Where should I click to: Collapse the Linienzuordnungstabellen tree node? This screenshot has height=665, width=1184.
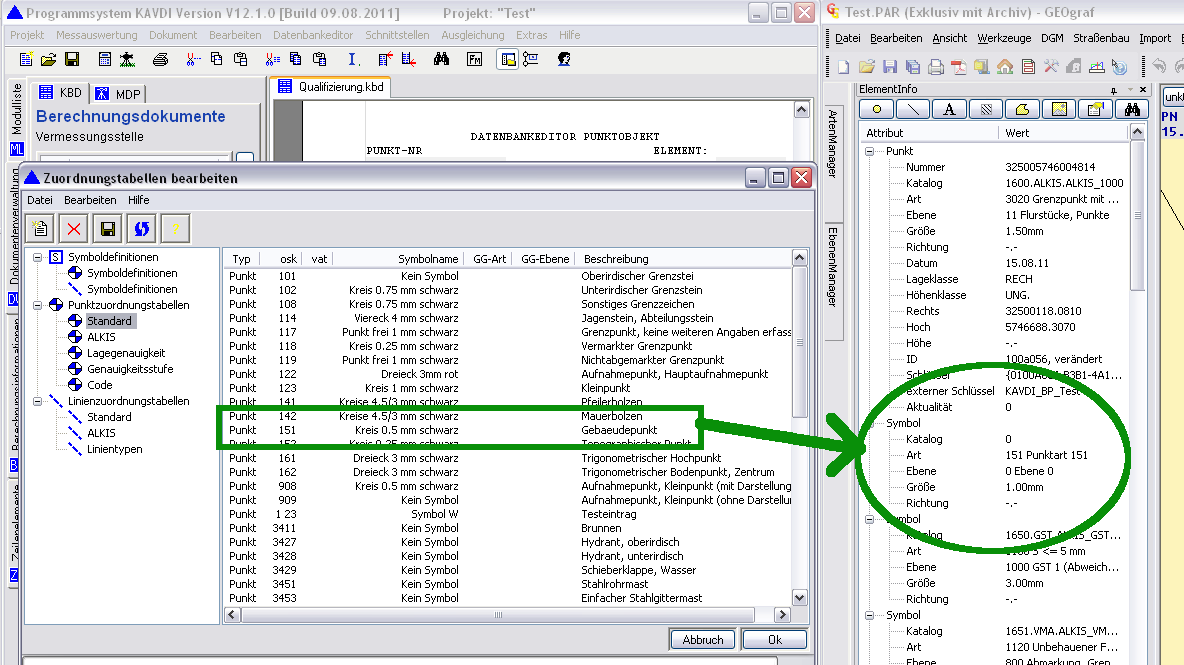(39, 401)
